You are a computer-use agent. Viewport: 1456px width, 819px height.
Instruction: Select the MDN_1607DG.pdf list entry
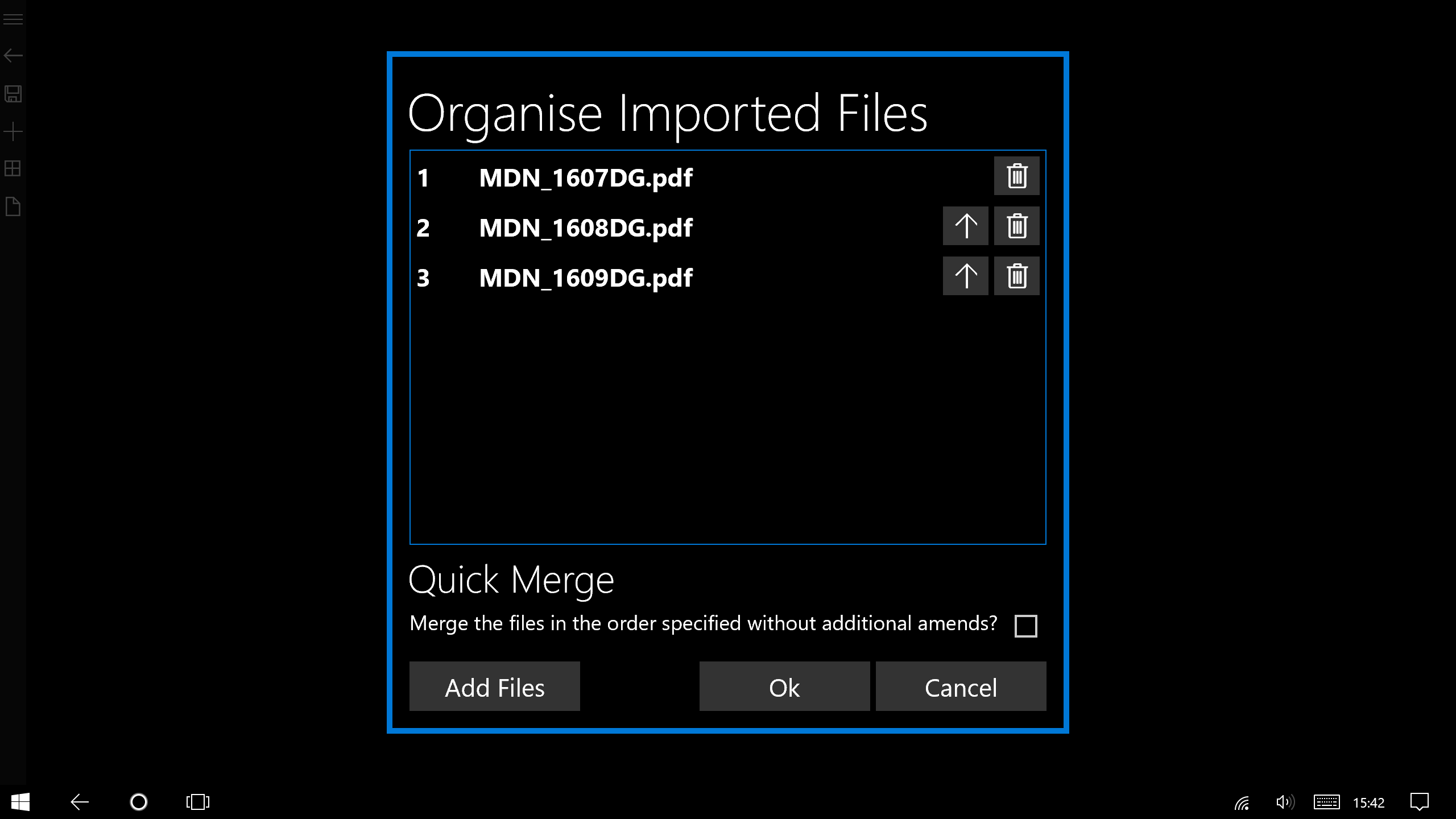tap(586, 178)
